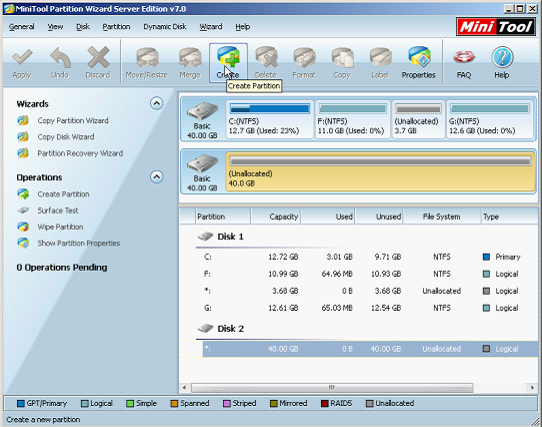Click Surface Test in Operations

58,210
